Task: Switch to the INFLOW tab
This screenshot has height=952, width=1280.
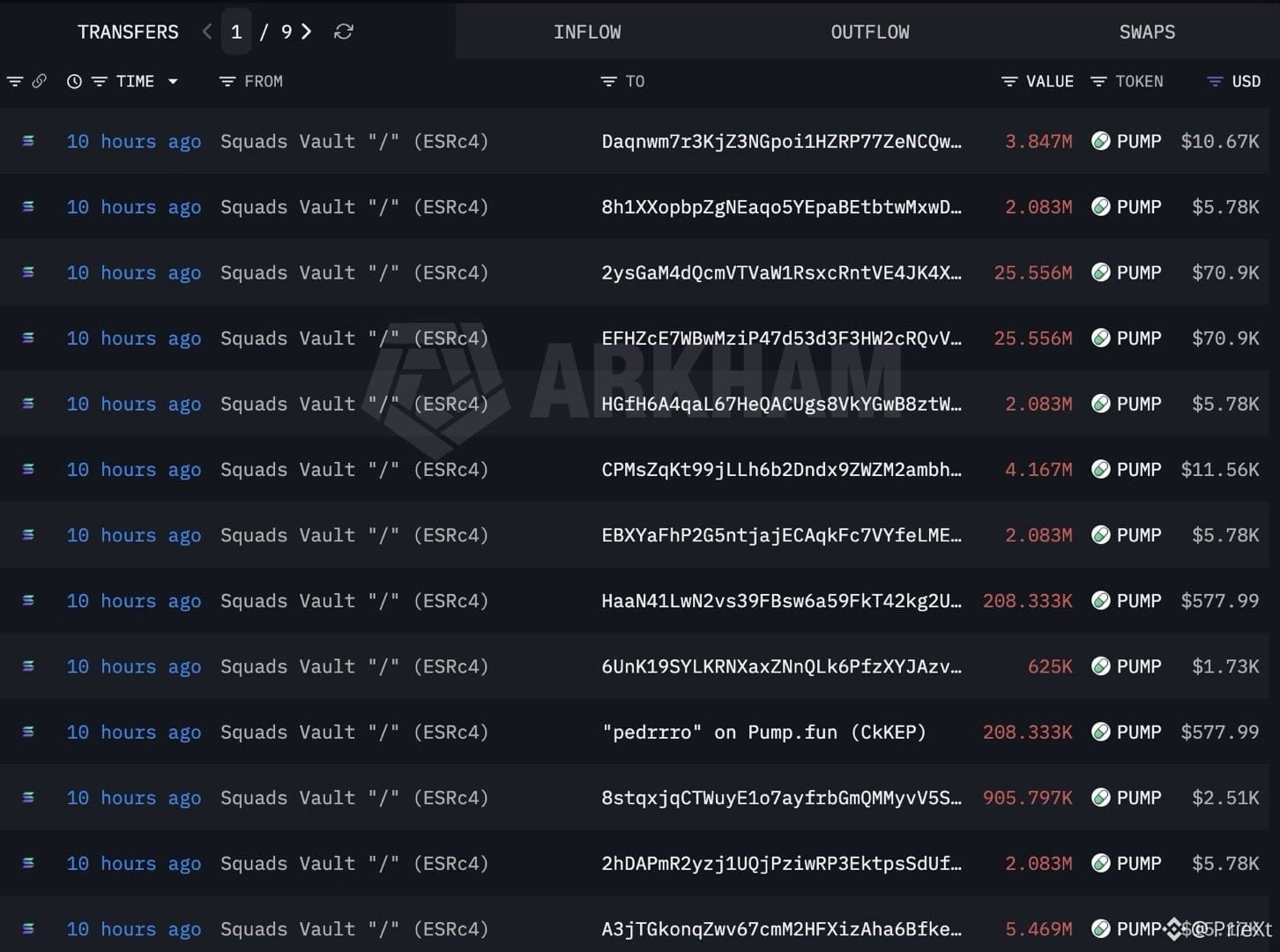Action: click(x=587, y=32)
